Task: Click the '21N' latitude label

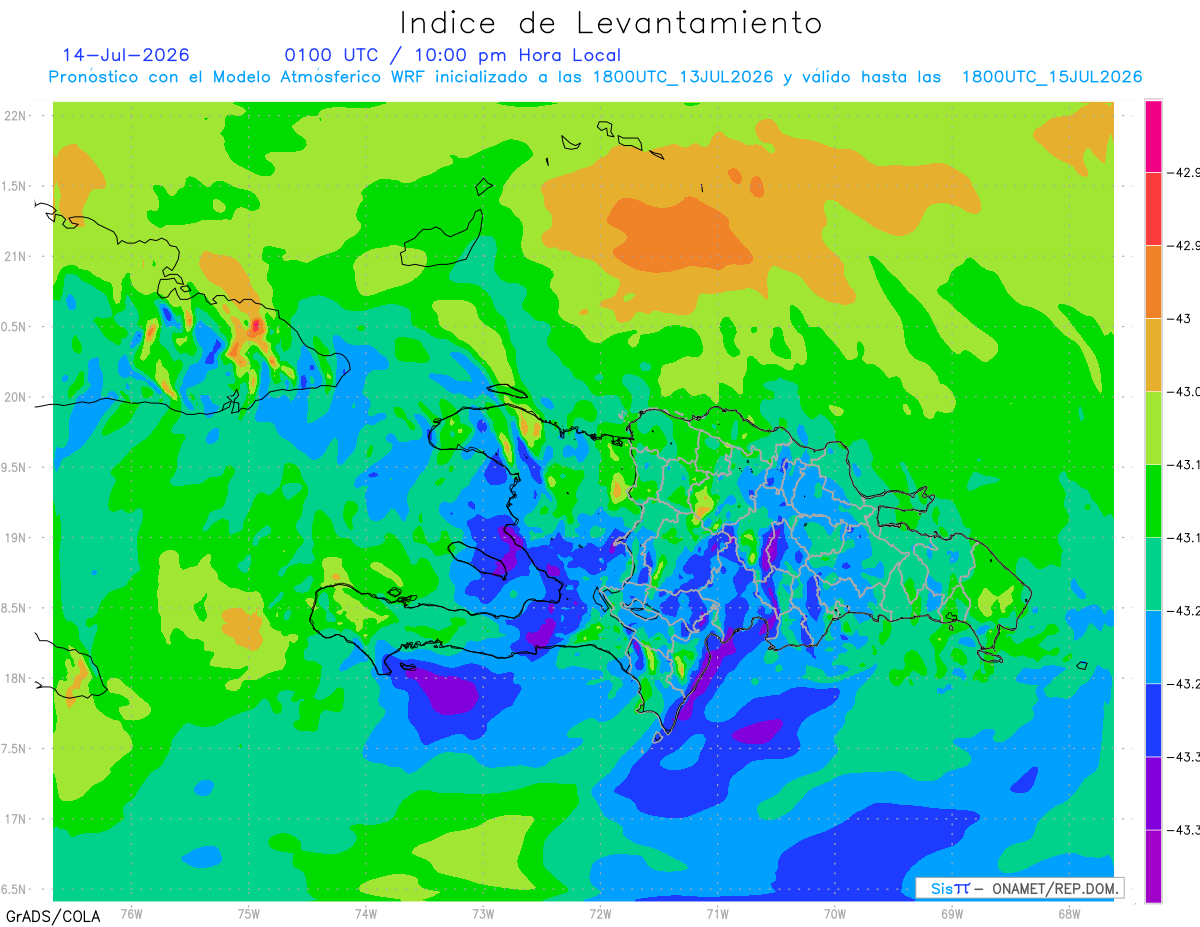Action: tap(17, 256)
